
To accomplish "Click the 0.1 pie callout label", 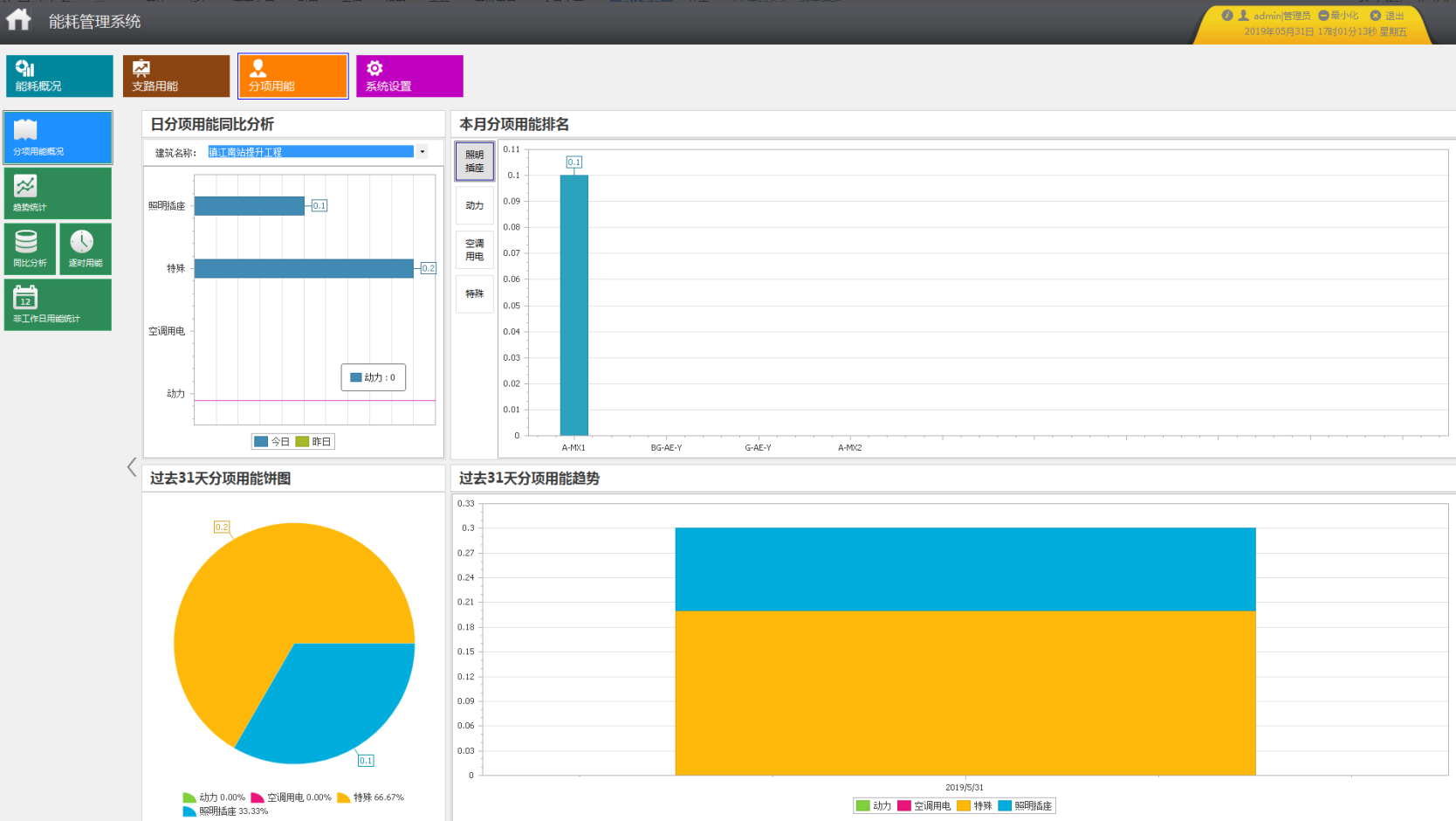I will tap(366, 761).
